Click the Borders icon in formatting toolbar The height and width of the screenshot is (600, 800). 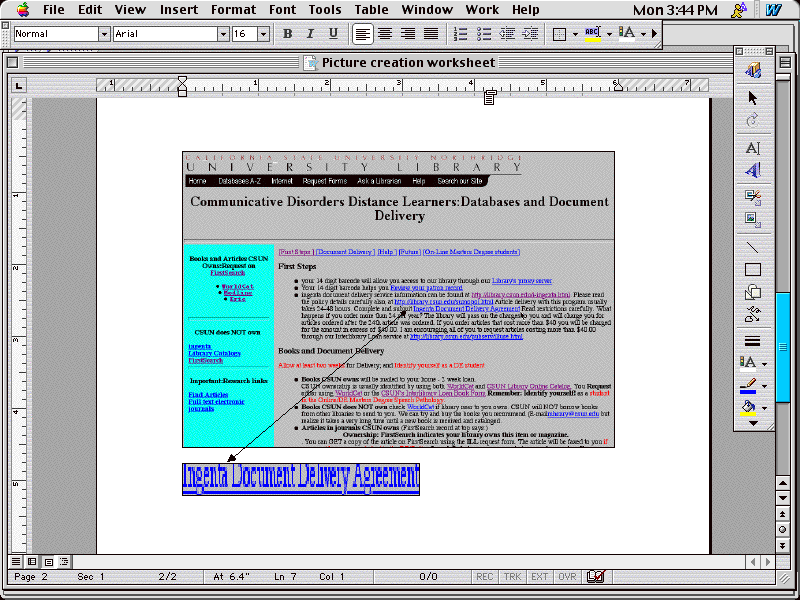click(560, 34)
